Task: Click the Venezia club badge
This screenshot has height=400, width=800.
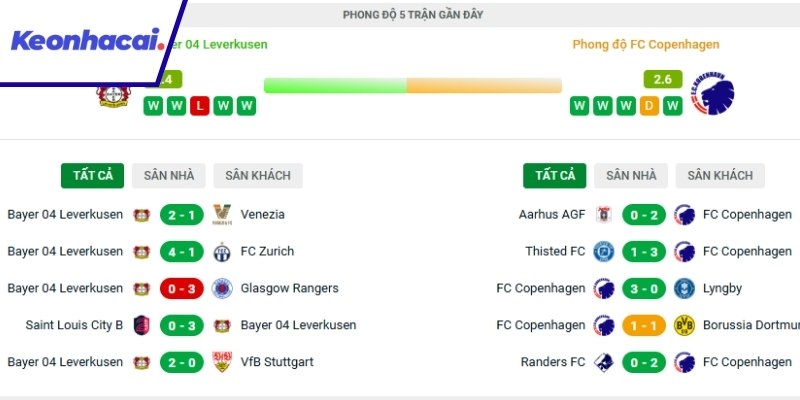Action: coord(222,214)
